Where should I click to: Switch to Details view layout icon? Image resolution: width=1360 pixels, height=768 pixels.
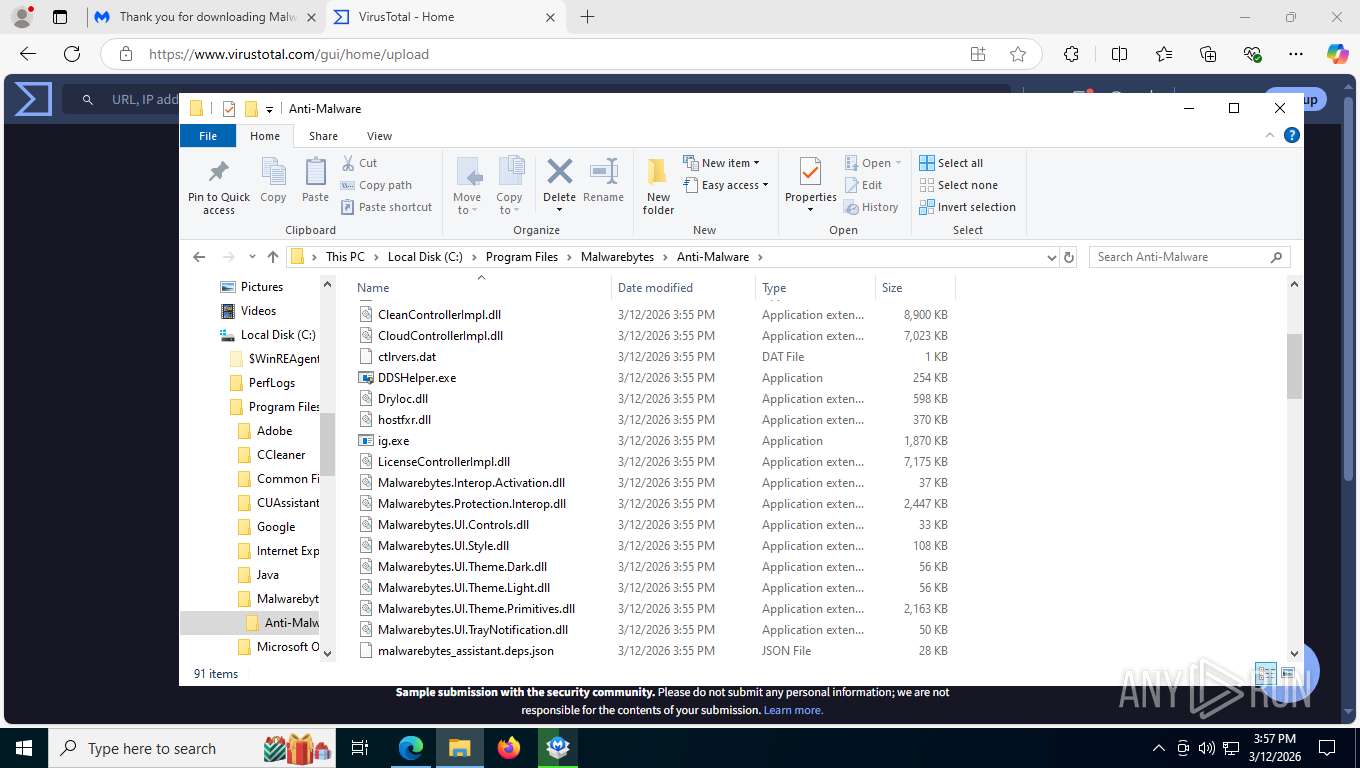(1265, 674)
